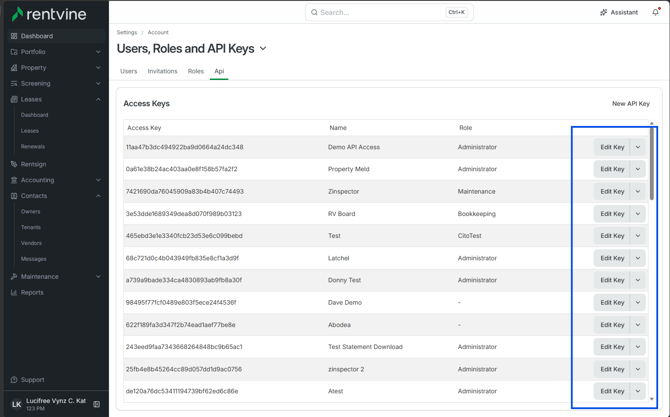This screenshot has width=670, height=417.
Task: Click the search magnifier icon
Action: (314, 12)
